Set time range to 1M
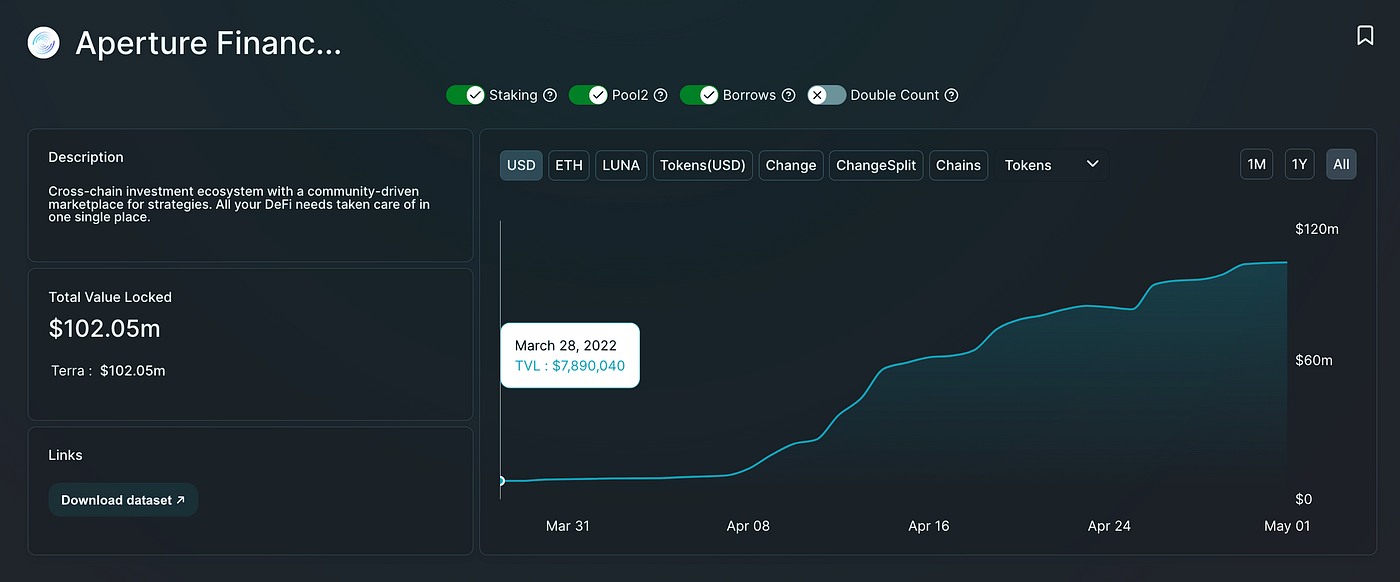Image resolution: width=1400 pixels, height=582 pixels. (x=1257, y=164)
